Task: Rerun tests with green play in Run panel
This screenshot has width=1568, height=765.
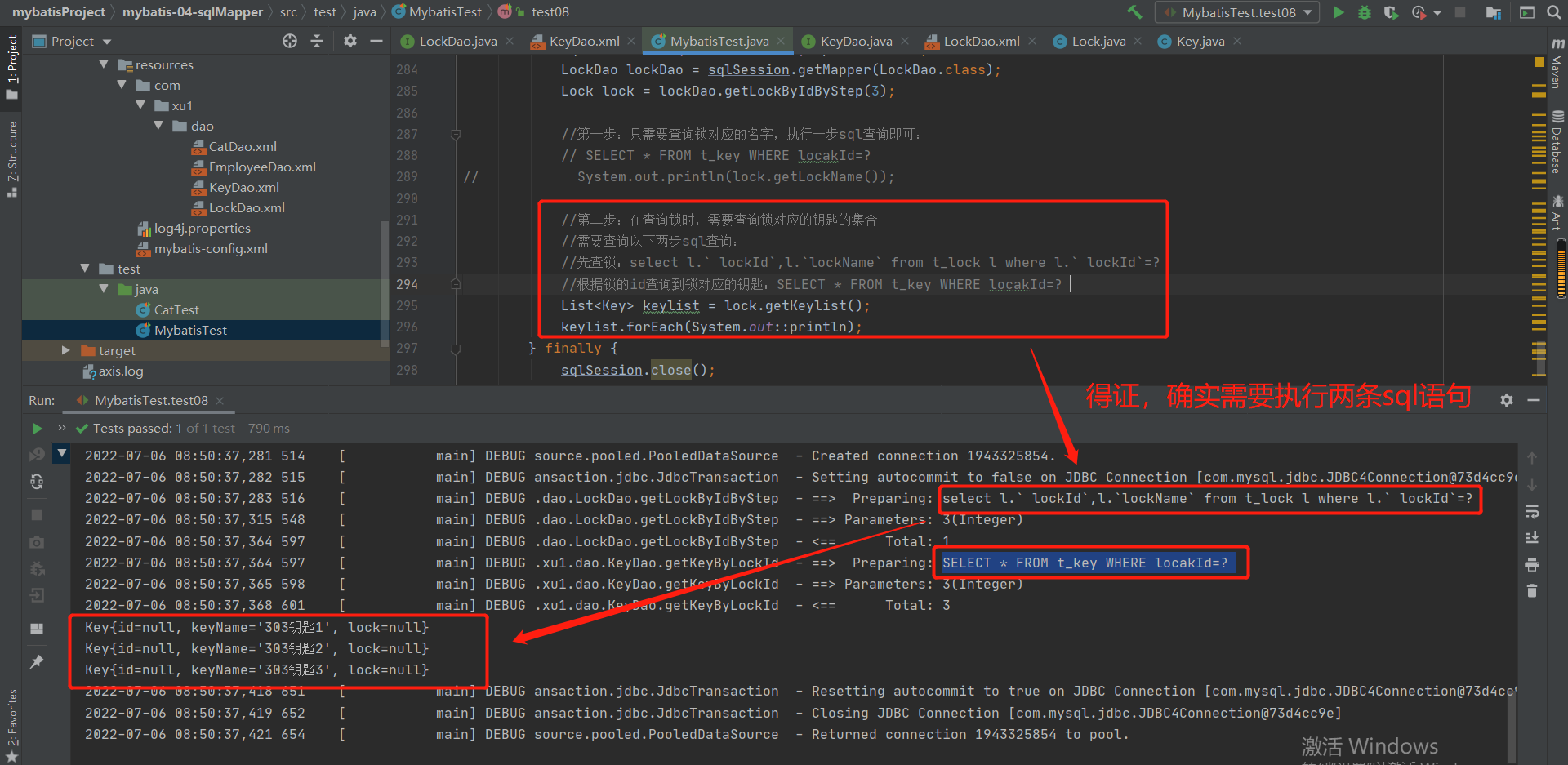Action: [37, 428]
